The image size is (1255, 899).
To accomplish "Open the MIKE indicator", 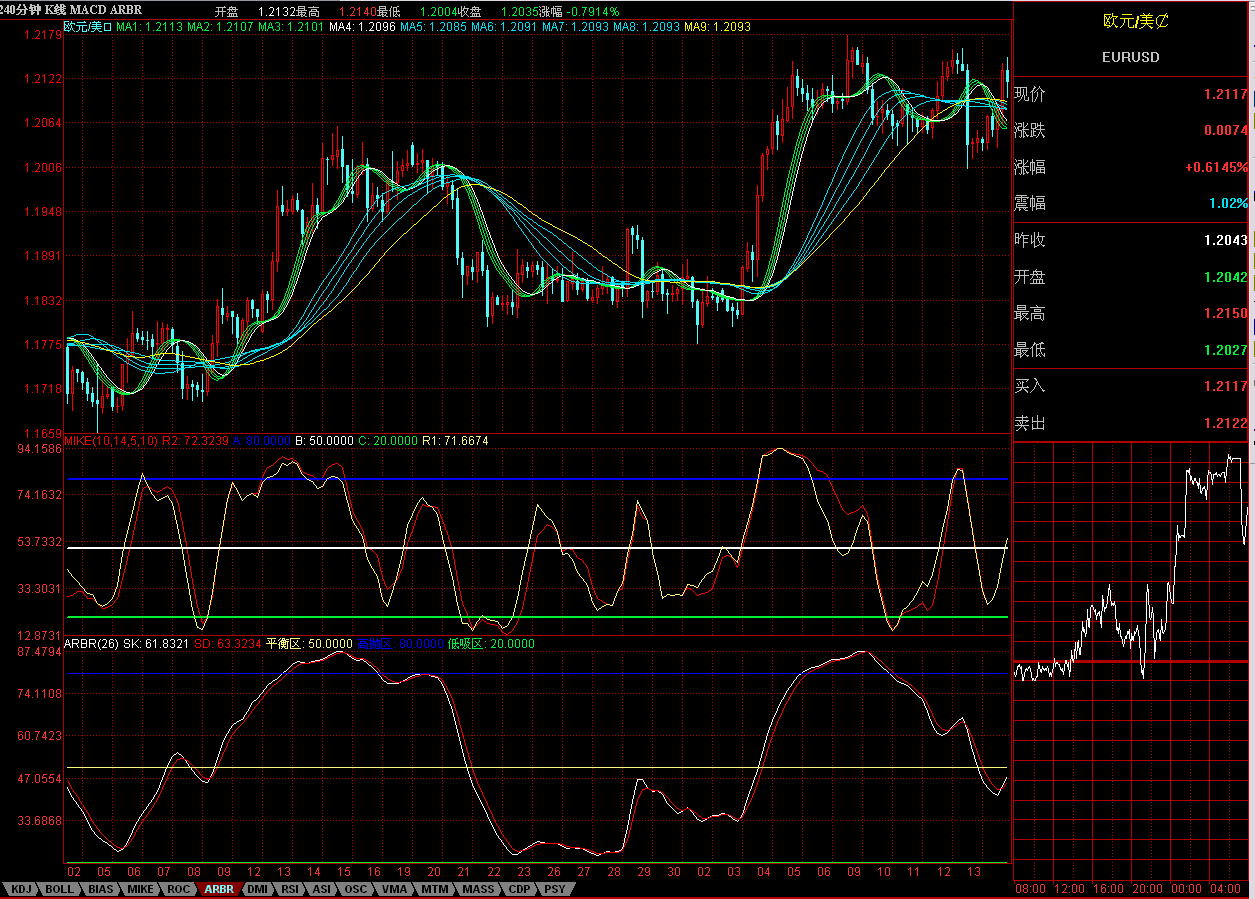I will 141,888.
